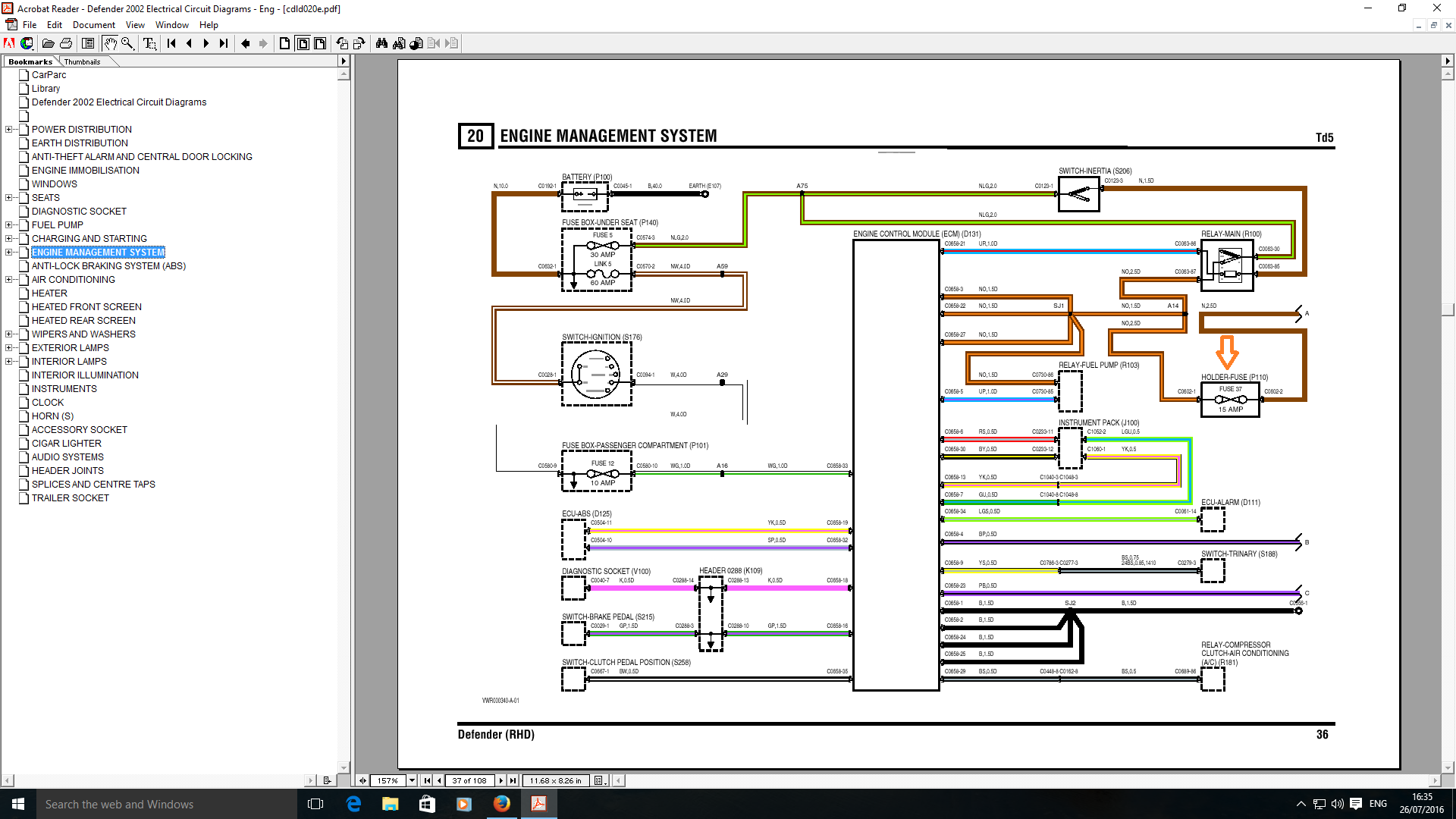Select the Text Select tool
The width and height of the screenshot is (1456, 819).
click(149, 43)
